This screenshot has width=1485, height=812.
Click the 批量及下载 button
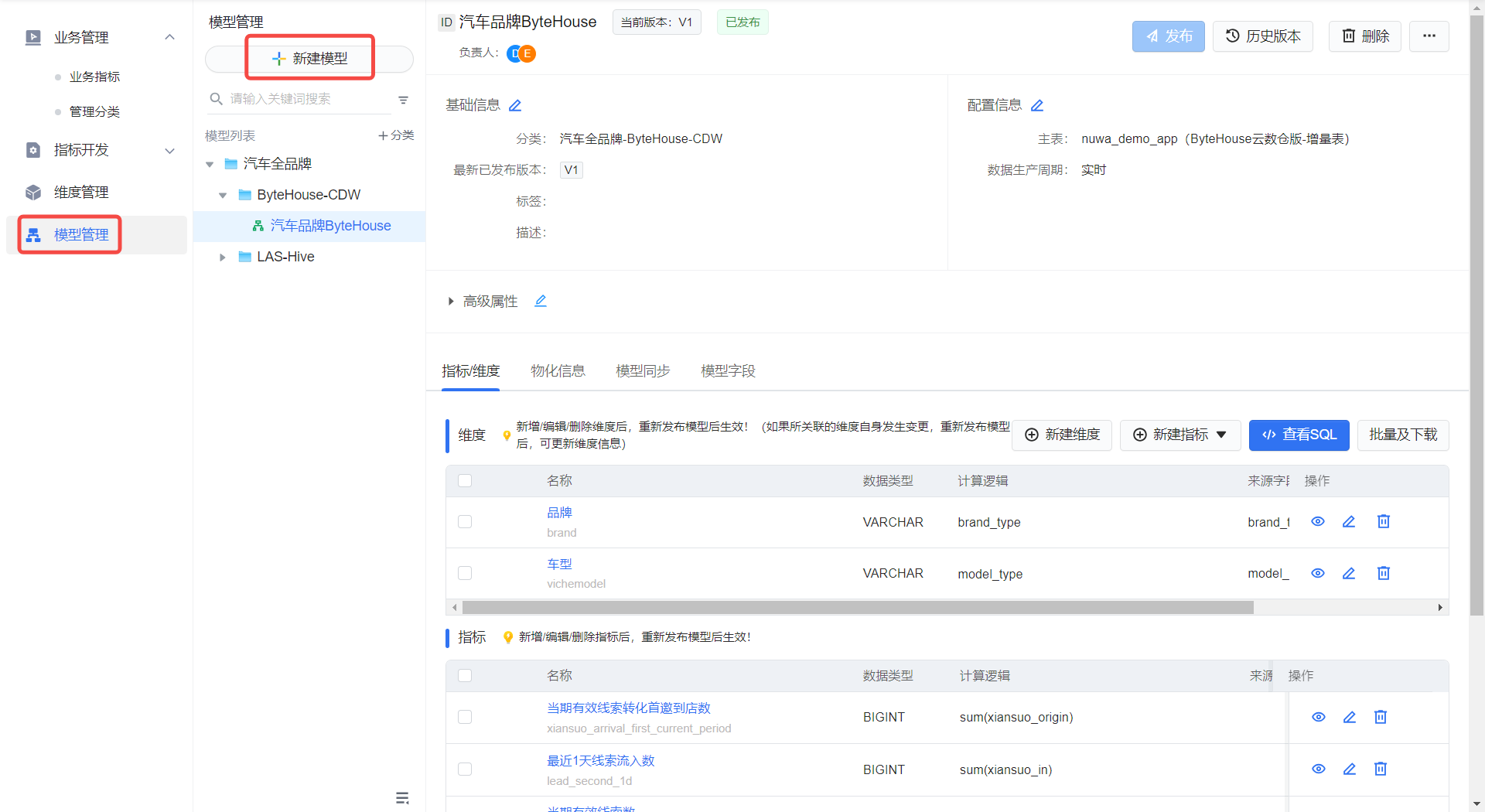(1403, 435)
